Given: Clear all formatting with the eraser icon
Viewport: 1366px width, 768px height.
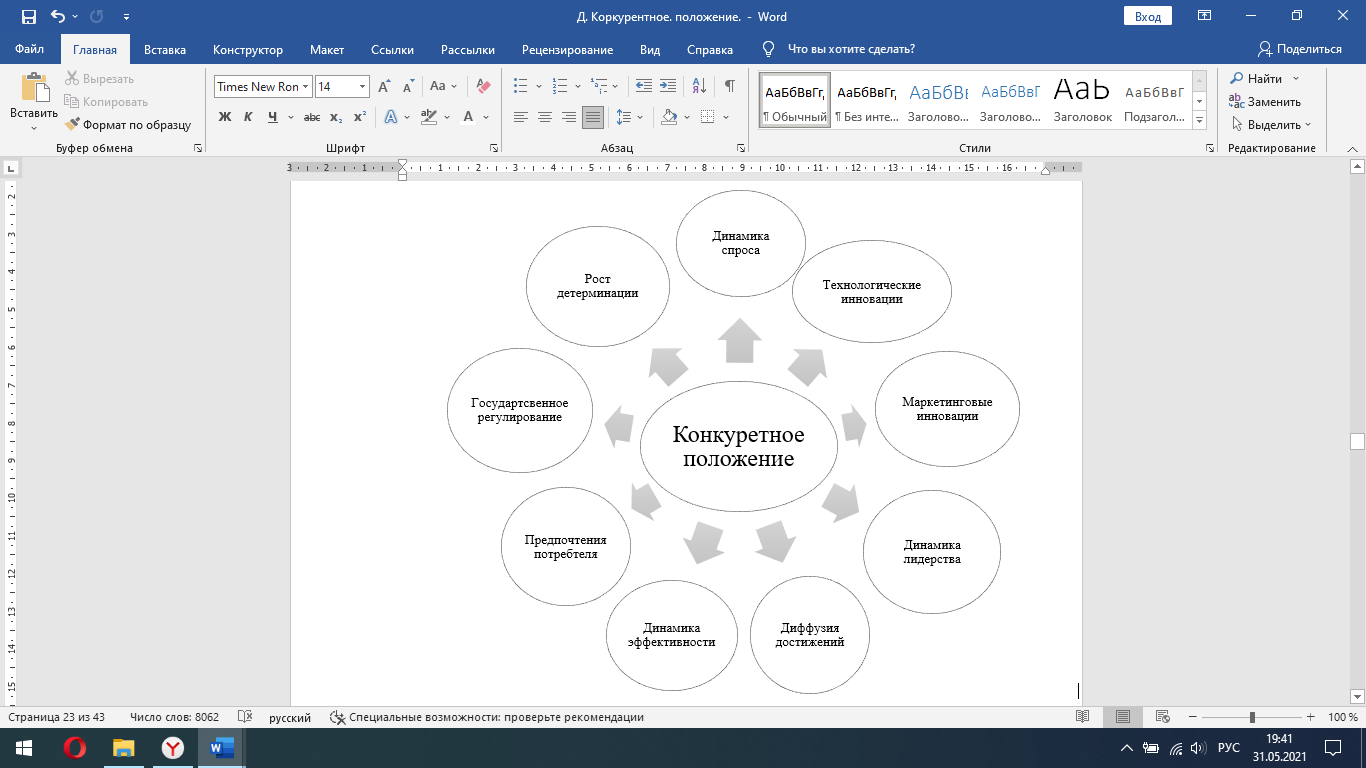Looking at the screenshot, I should point(484,87).
